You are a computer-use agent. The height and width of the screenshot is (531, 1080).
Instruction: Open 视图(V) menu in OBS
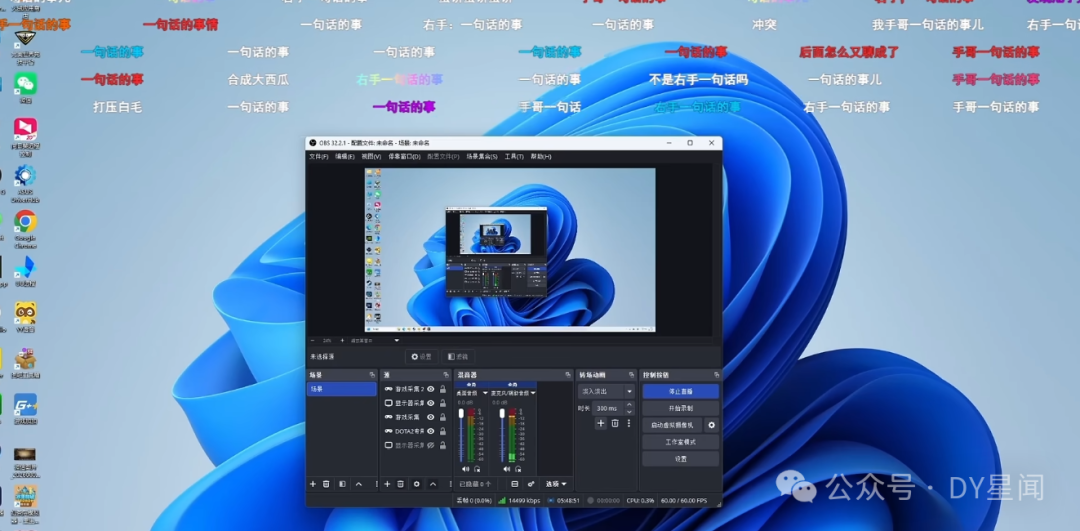pos(371,156)
